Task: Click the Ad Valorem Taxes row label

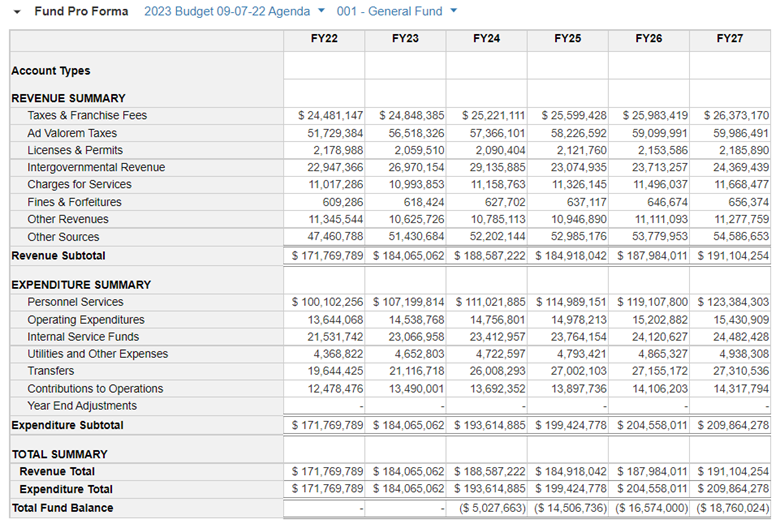Action: tap(72, 133)
